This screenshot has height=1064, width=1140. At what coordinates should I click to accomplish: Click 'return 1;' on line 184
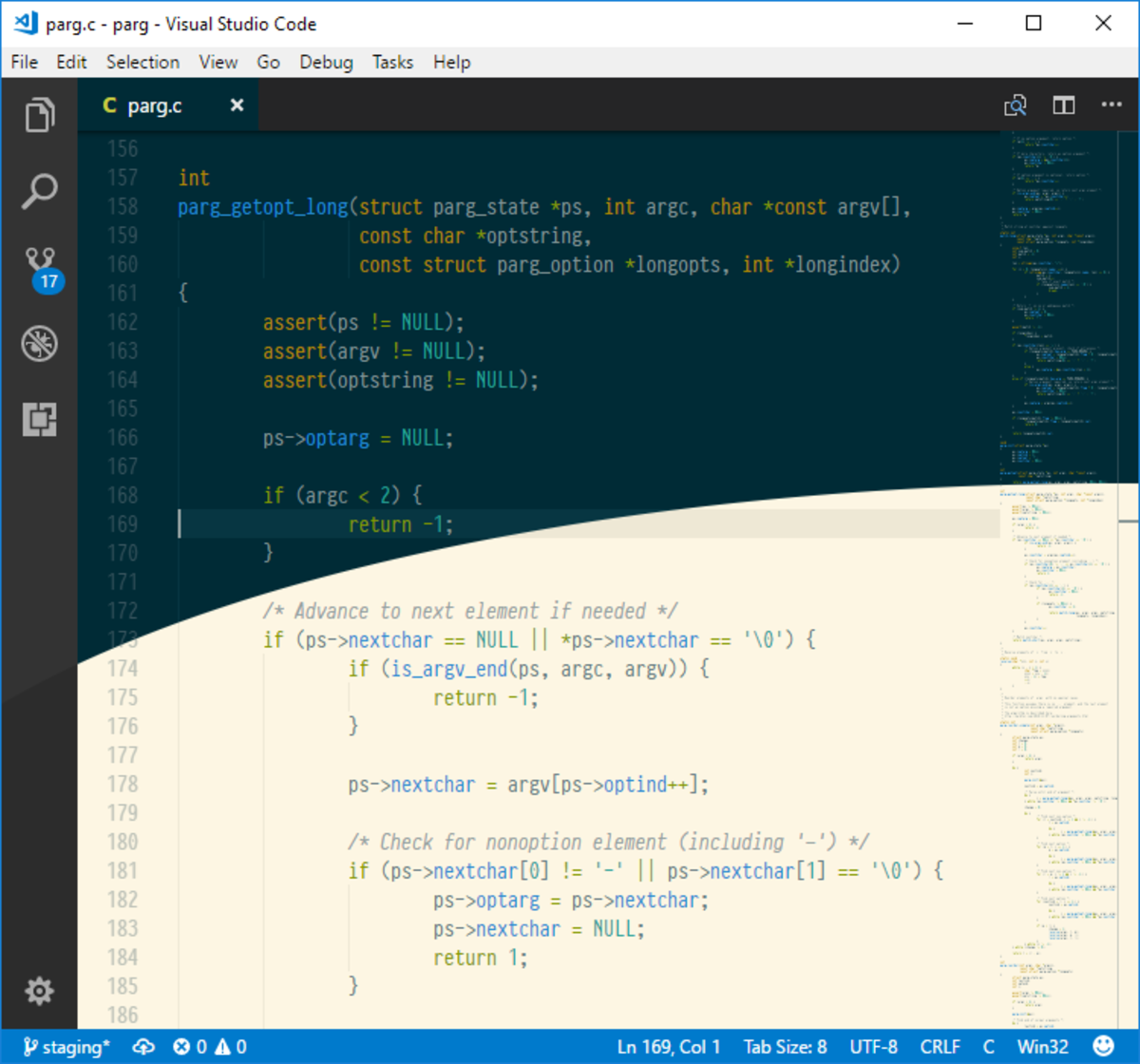(x=481, y=958)
